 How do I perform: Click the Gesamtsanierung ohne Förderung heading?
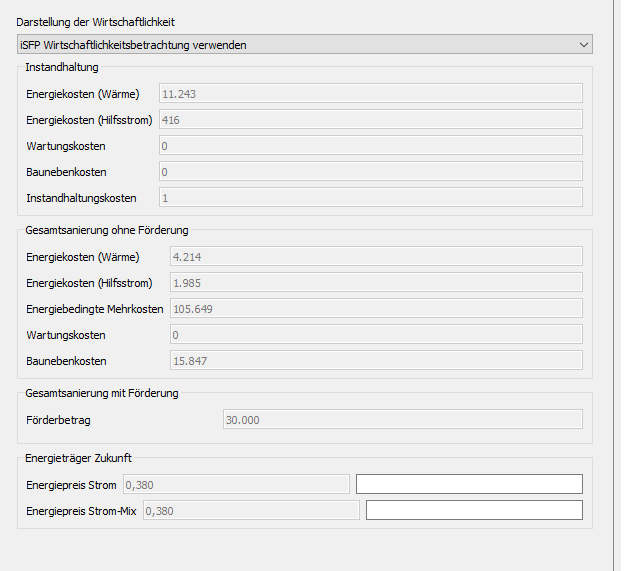pos(106,230)
